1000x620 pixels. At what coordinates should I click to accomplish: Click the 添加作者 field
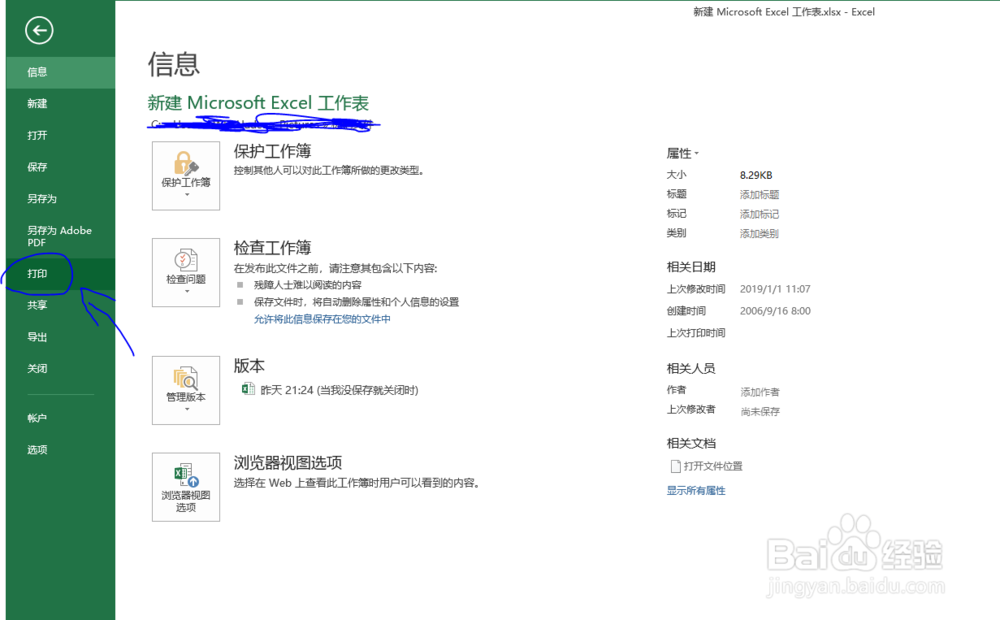tap(760, 392)
